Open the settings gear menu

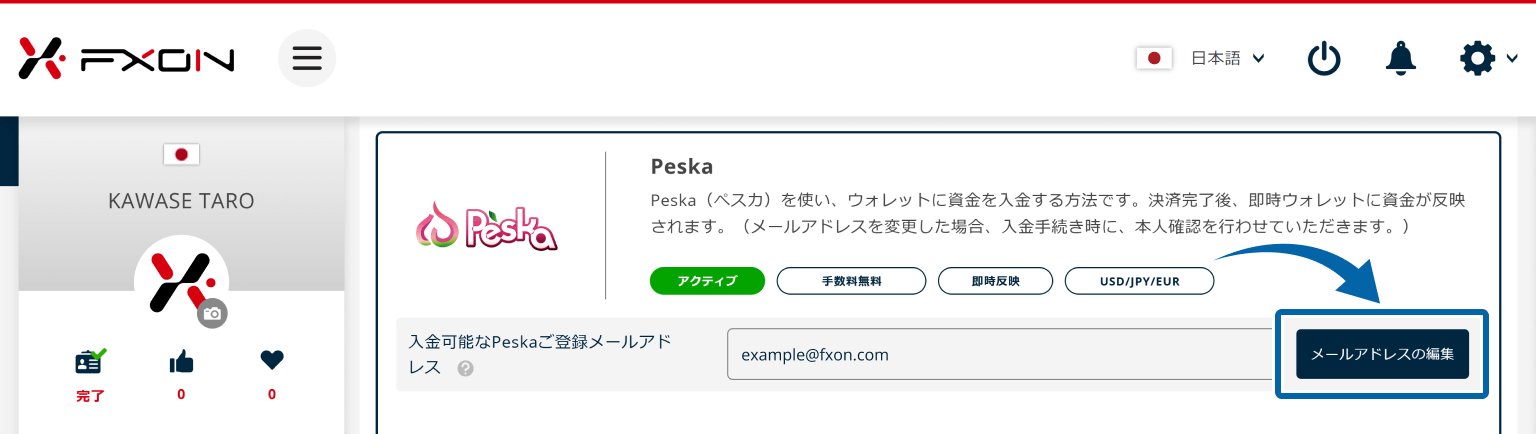coord(1477,59)
